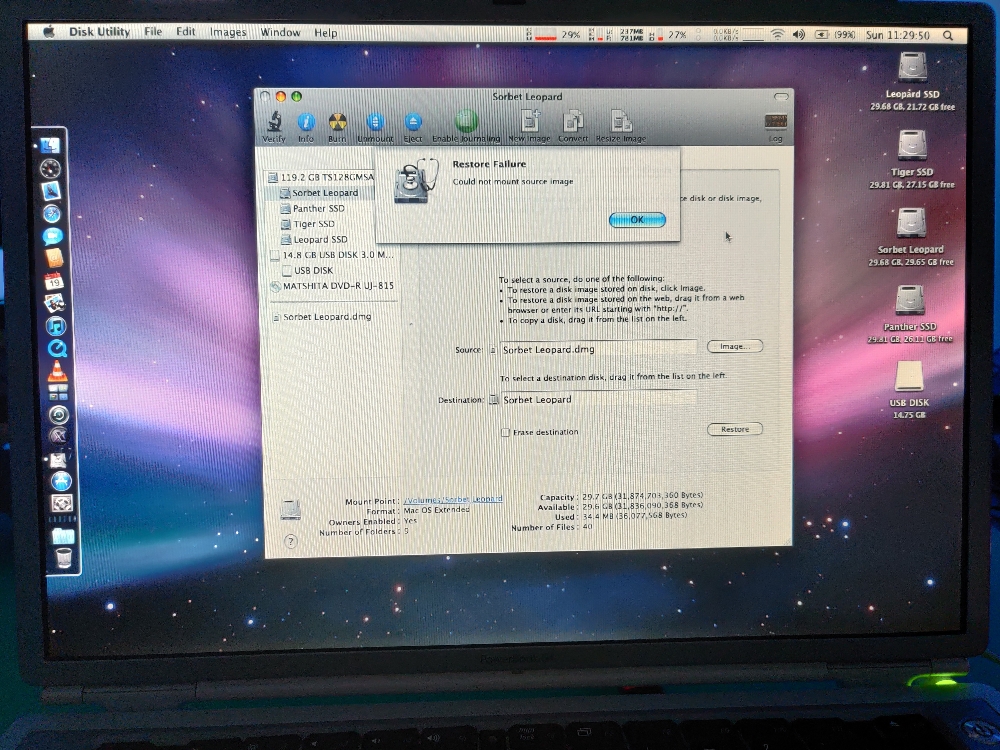Follow the /Volumes/Sorbet Leopard mount point link
This screenshot has height=750, width=1000.
tap(453, 499)
